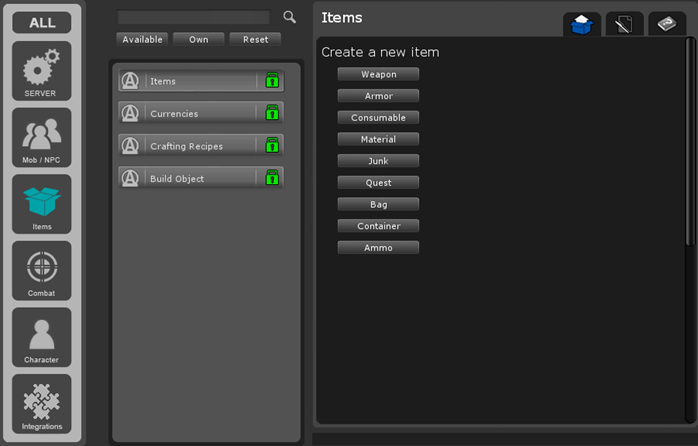
Task: Open the Integrations puzzle category
Action: [x=41, y=404]
